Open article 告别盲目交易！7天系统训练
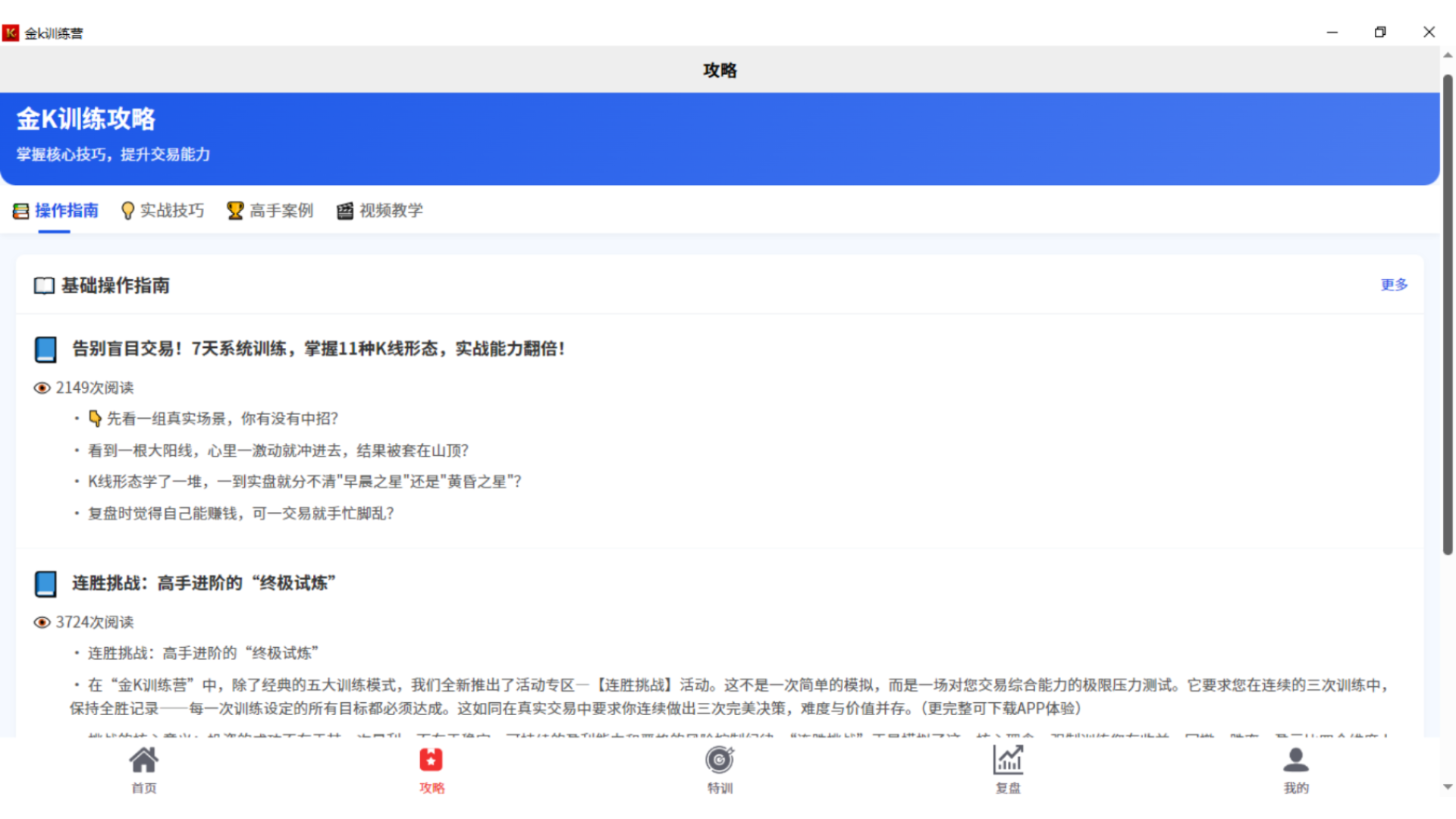The image size is (1456, 819). pos(318,349)
